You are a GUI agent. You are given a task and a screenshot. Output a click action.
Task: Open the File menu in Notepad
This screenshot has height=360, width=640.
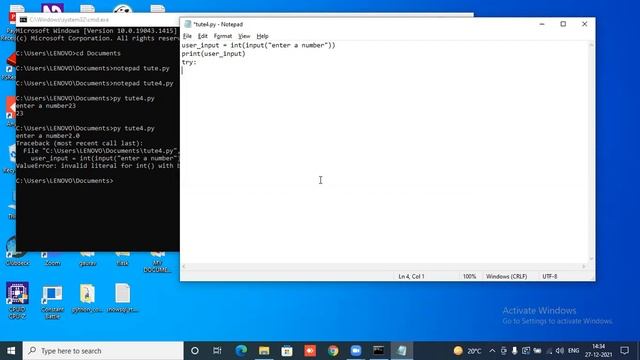pos(187,36)
